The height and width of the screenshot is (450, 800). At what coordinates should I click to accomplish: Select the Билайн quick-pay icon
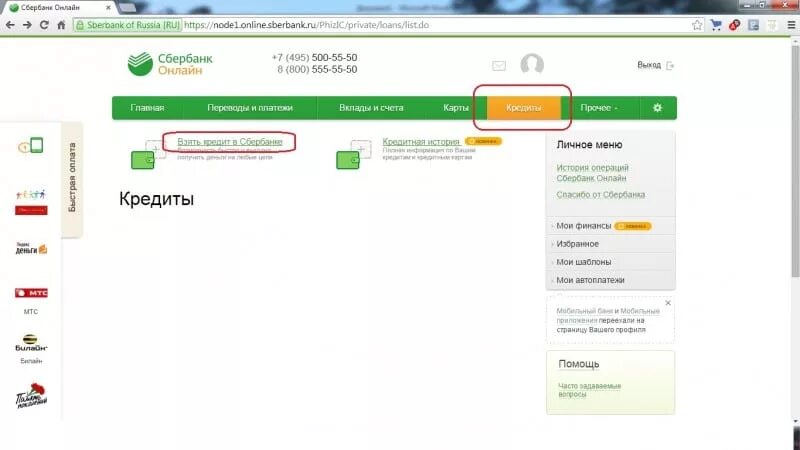[31, 343]
